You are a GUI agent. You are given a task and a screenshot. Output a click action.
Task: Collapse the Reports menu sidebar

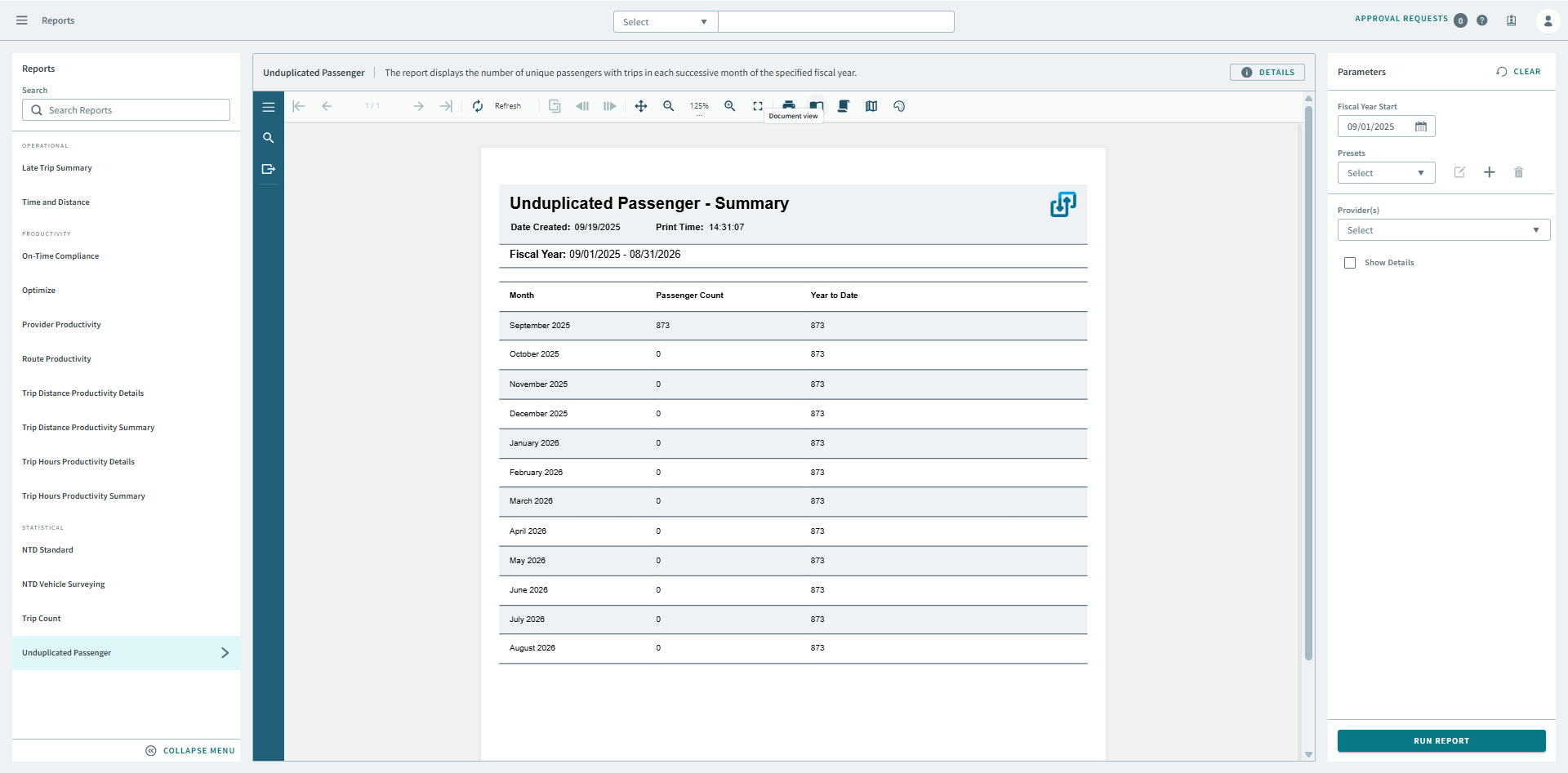(190, 750)
